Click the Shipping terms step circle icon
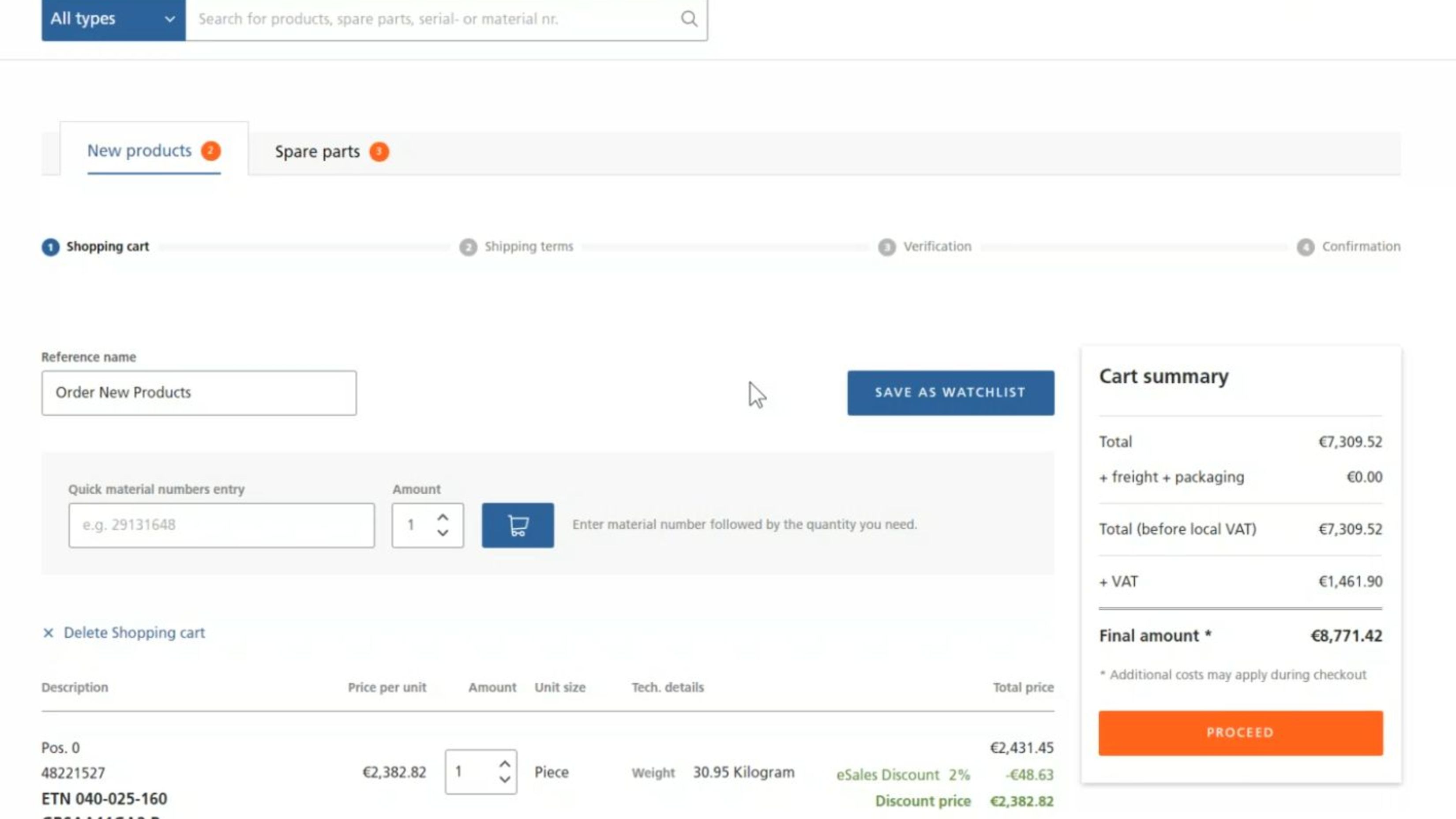The width and height of the screenshot is (1456, 819). point(469,246)
